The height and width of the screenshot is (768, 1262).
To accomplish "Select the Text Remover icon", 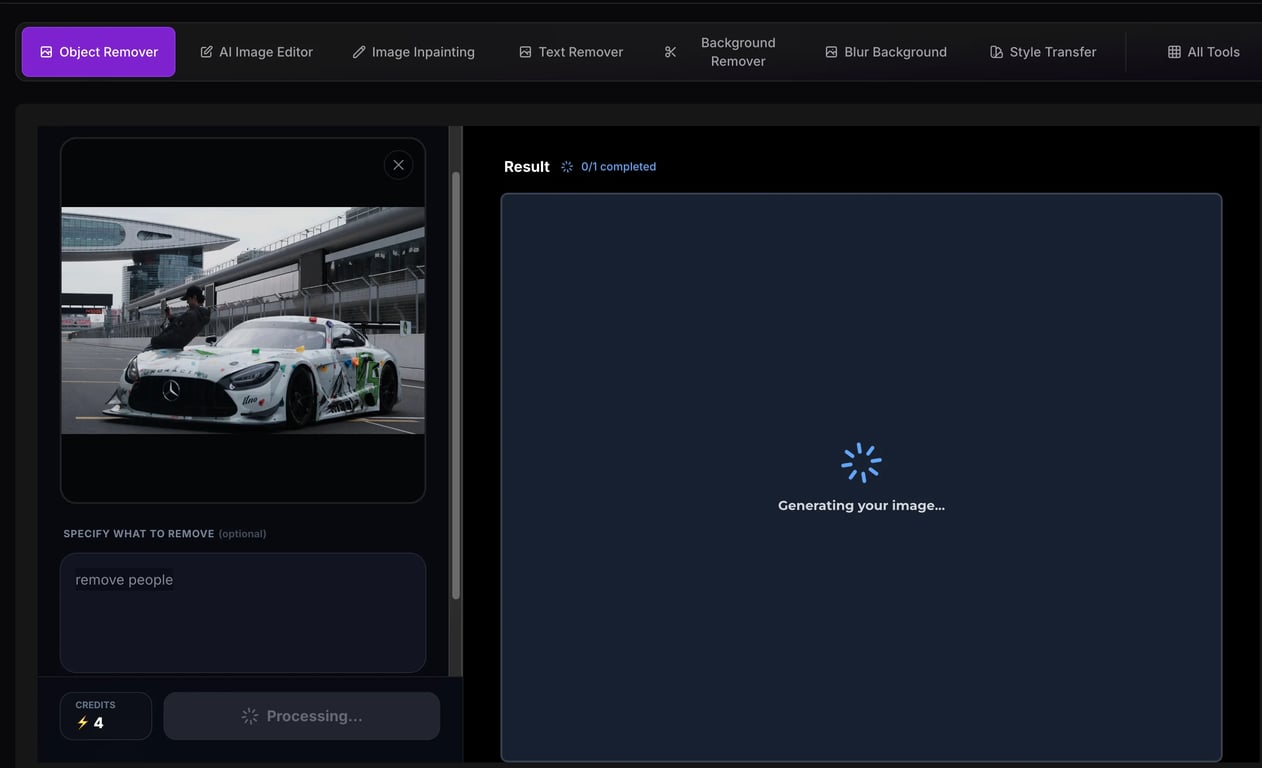I will tap(524, 51).
